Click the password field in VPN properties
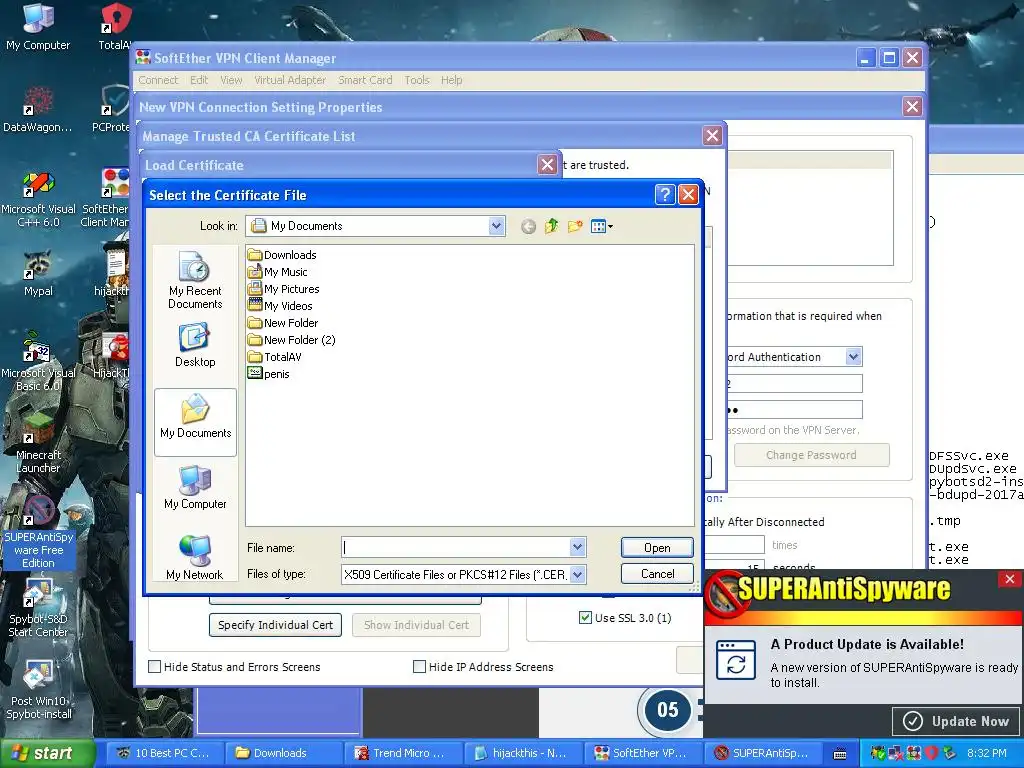This screenshot has height=768, width=1024. [794, 410]
